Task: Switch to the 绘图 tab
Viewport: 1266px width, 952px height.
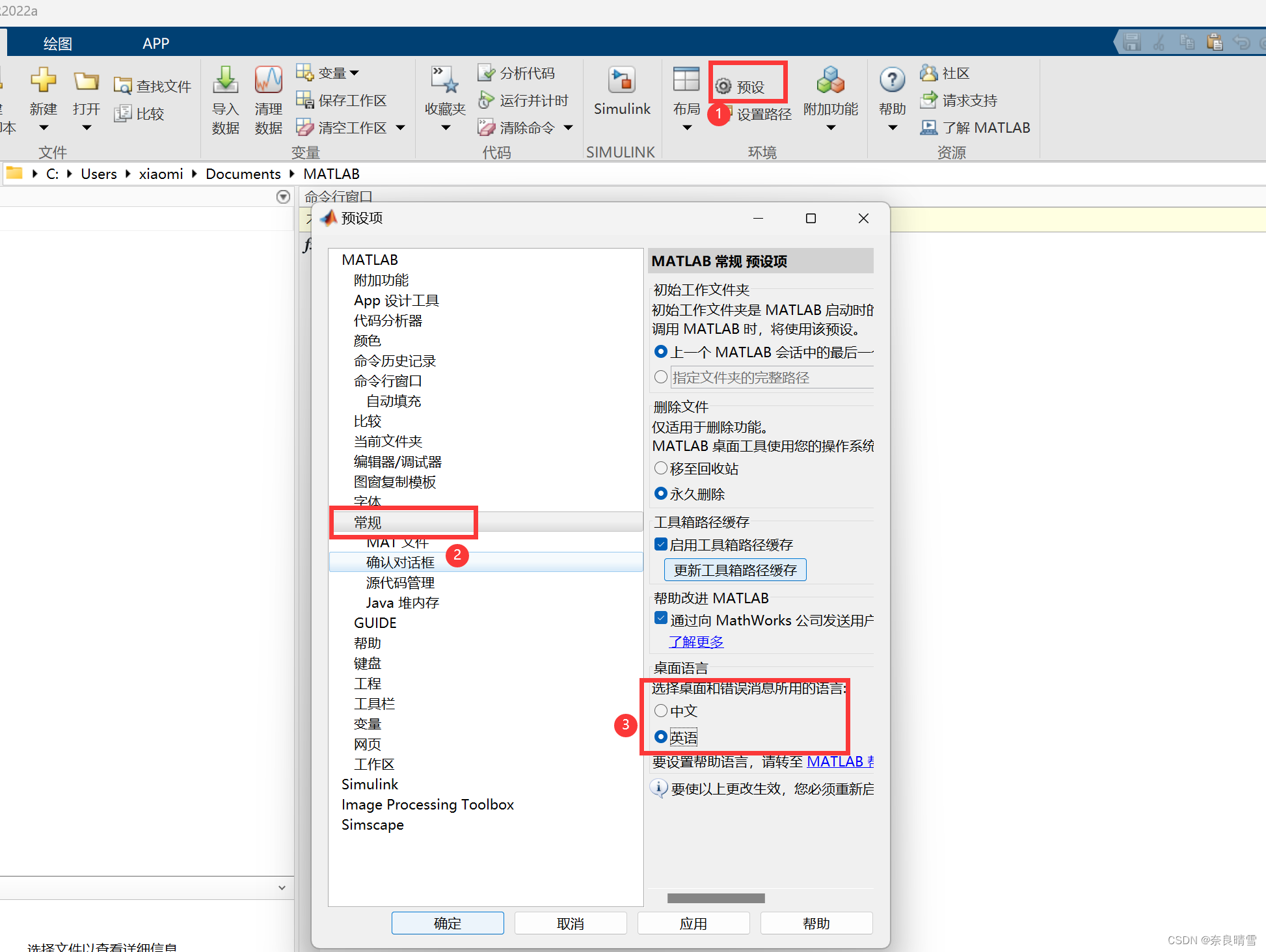Action: [x=57, y=42]
